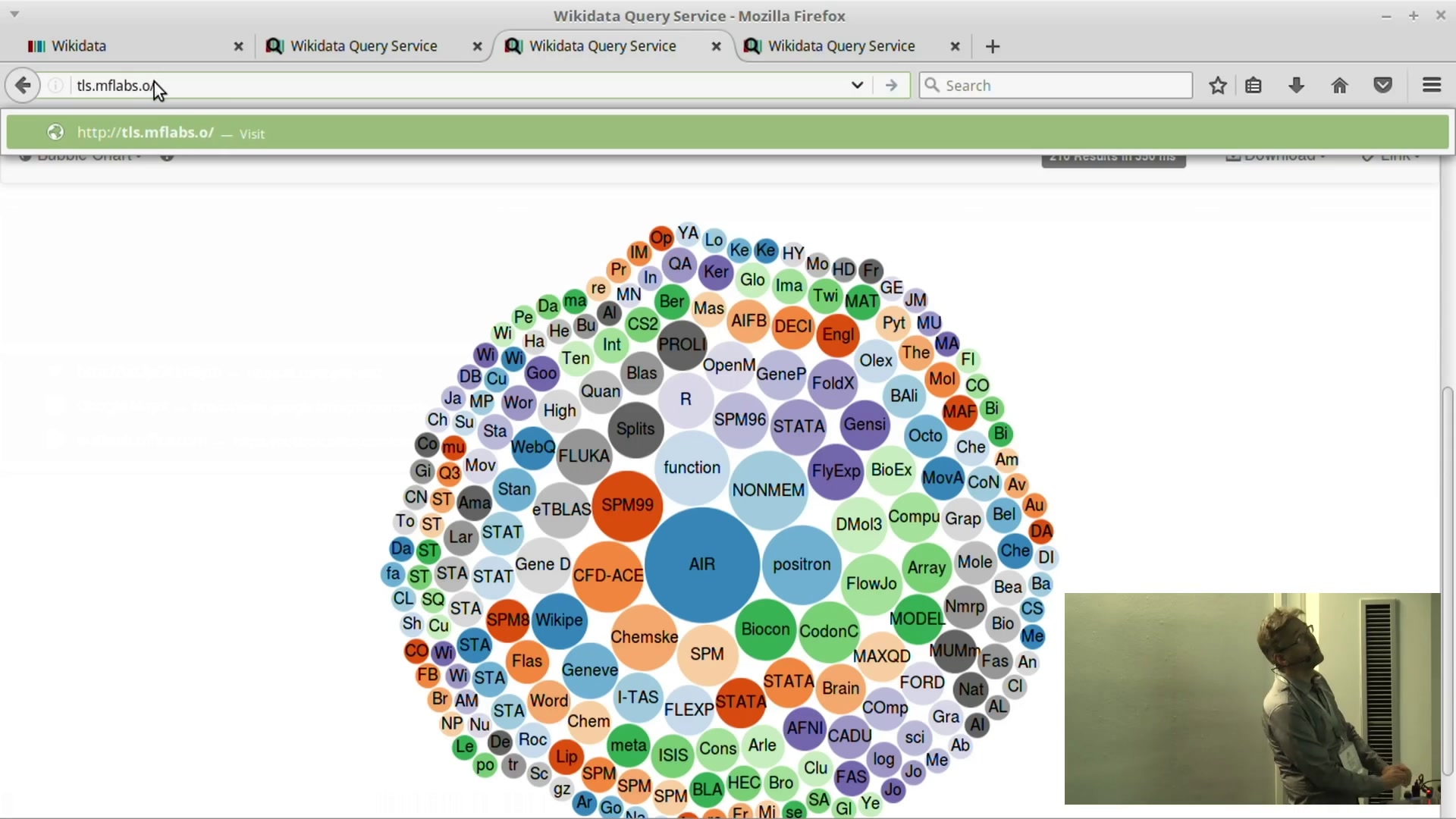Click the address bar URL field
The width and height of the screenshot is (1456, 819).
click(455, 85)
